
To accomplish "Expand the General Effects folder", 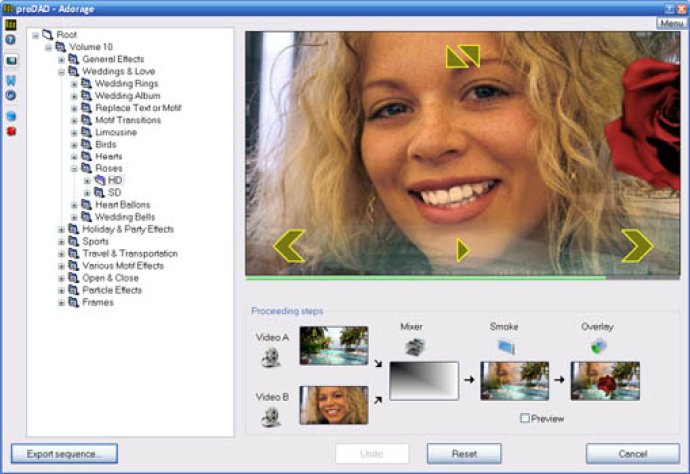I will pyautogui.click(x=62, y=59).
